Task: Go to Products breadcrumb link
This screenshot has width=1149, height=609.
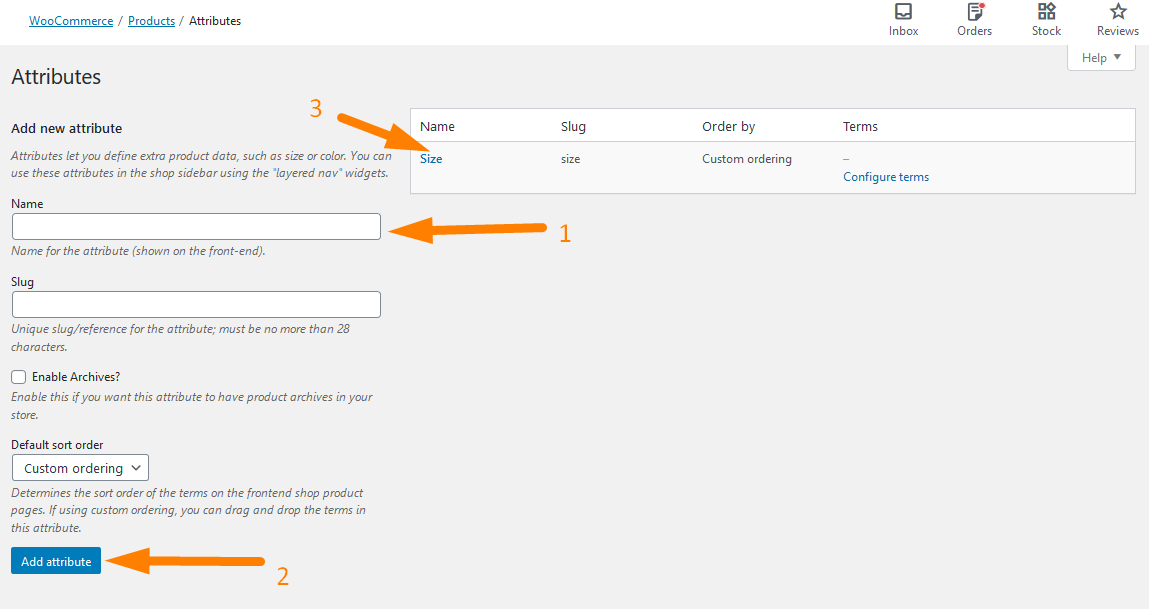Action: pos(152,21)
